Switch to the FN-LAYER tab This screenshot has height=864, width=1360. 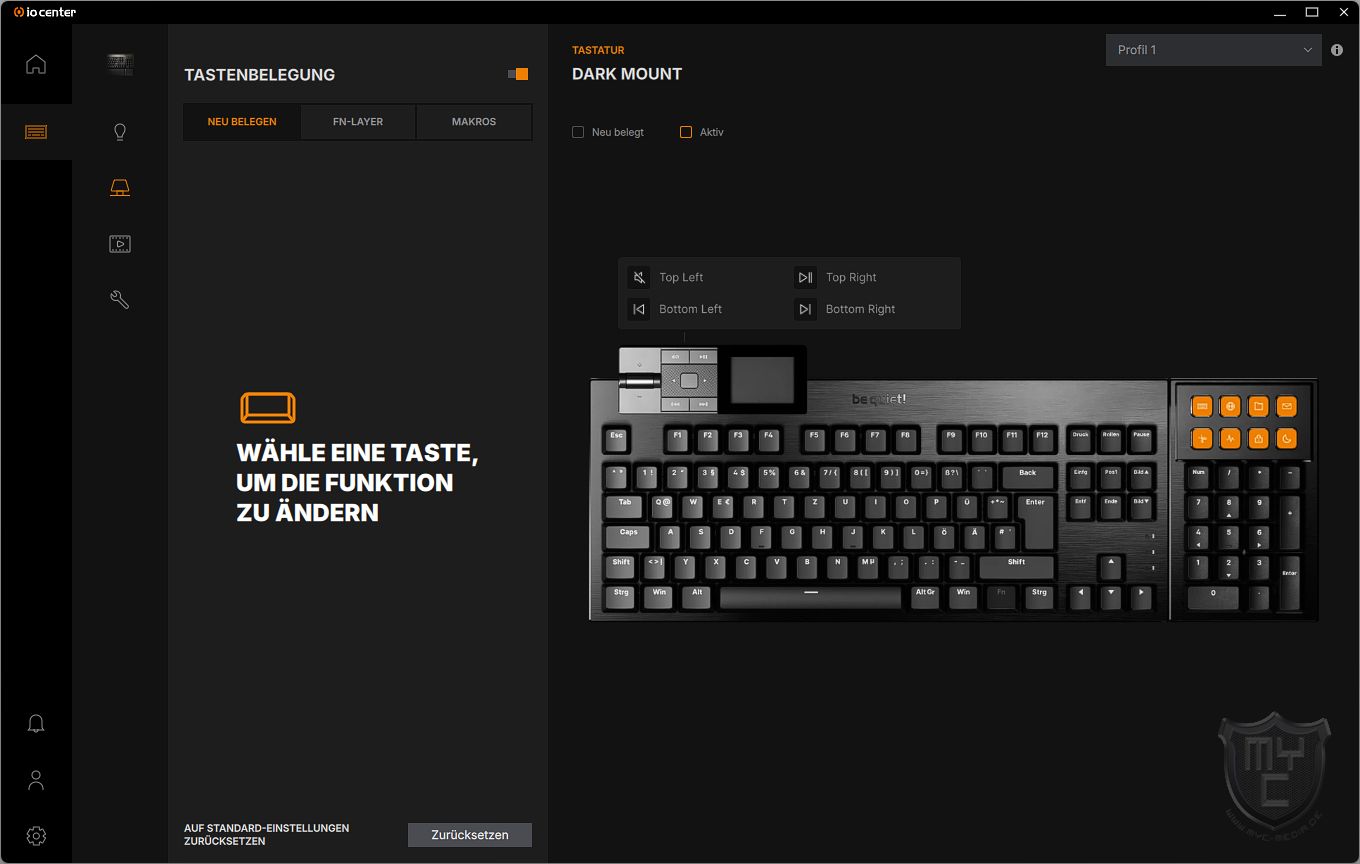tap(358, 122)
